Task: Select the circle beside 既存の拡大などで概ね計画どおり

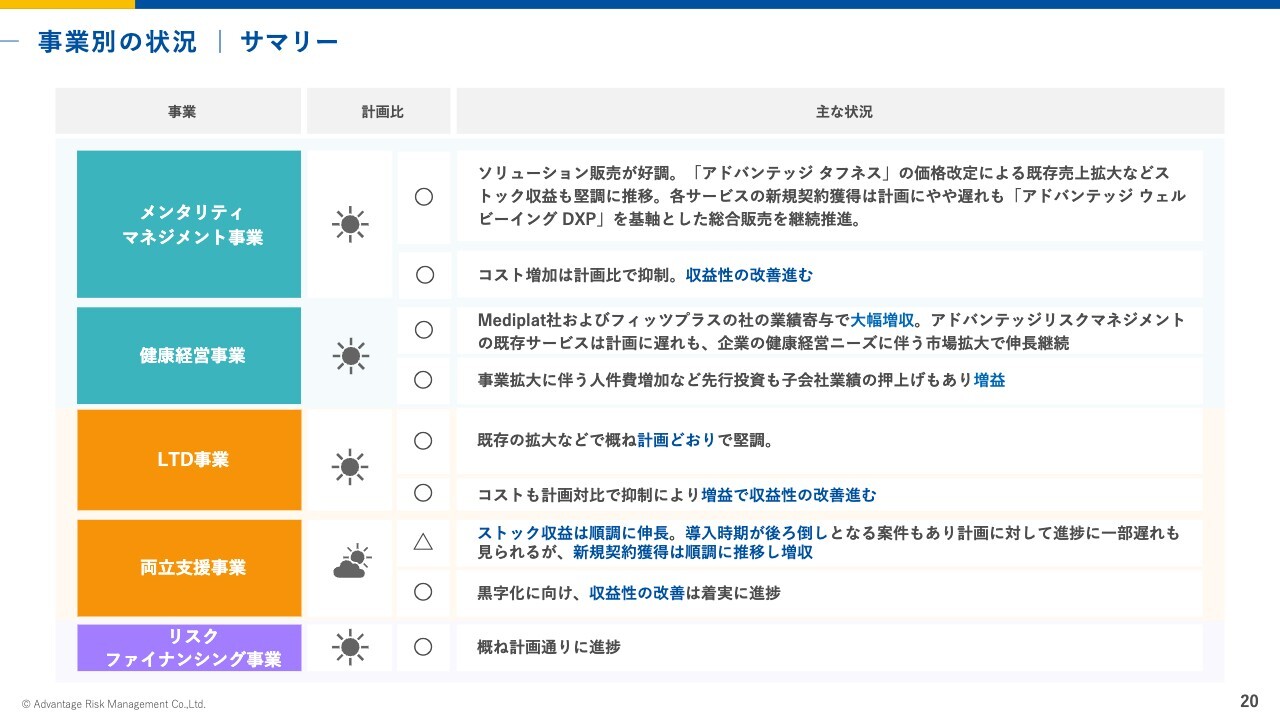Action: 423,440
